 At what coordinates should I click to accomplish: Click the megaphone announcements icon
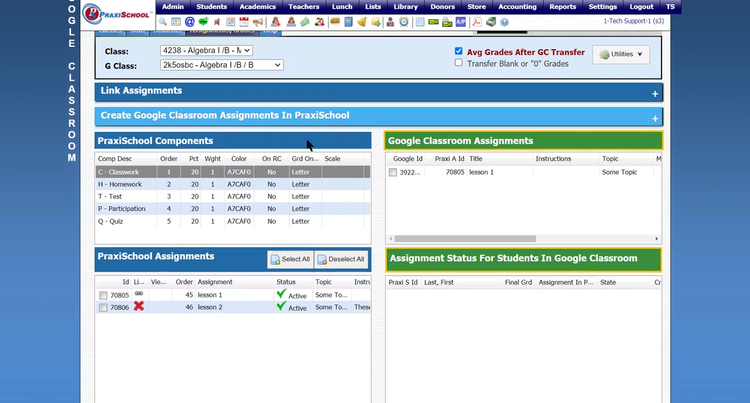click(x=258, y=22)
